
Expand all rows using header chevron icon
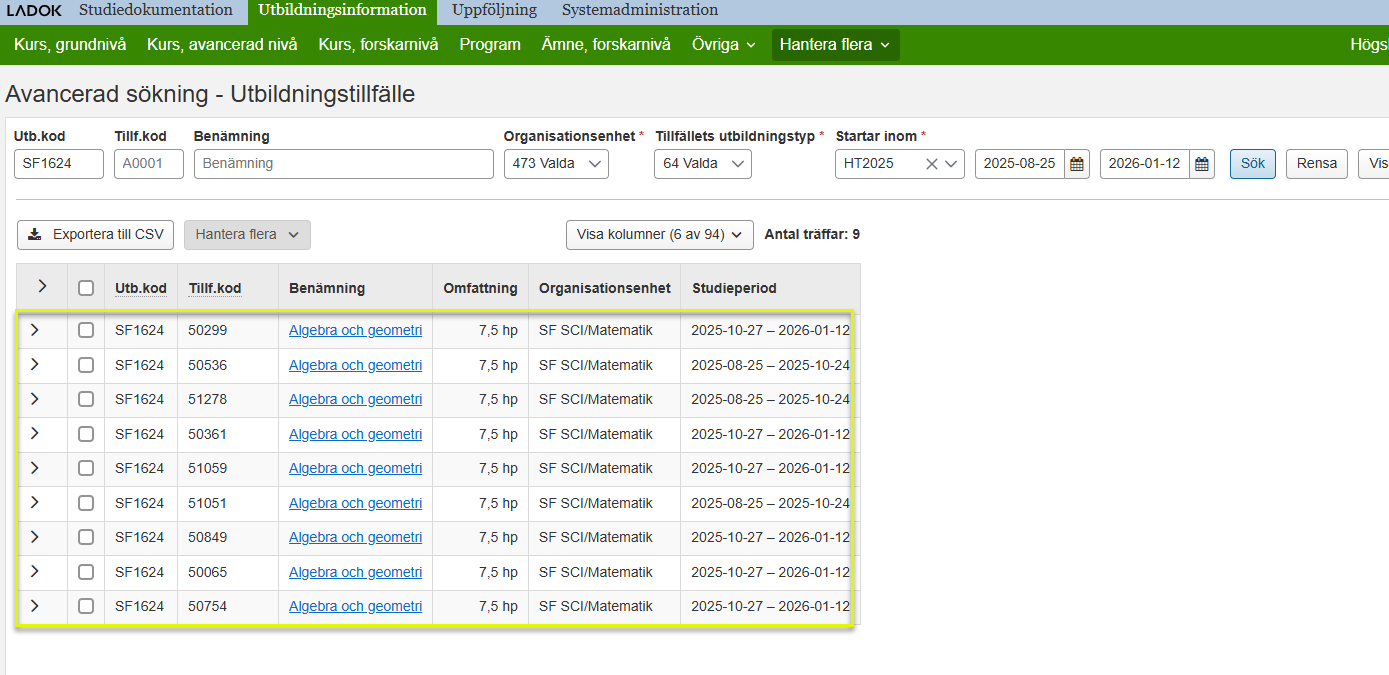click(42, 287)
